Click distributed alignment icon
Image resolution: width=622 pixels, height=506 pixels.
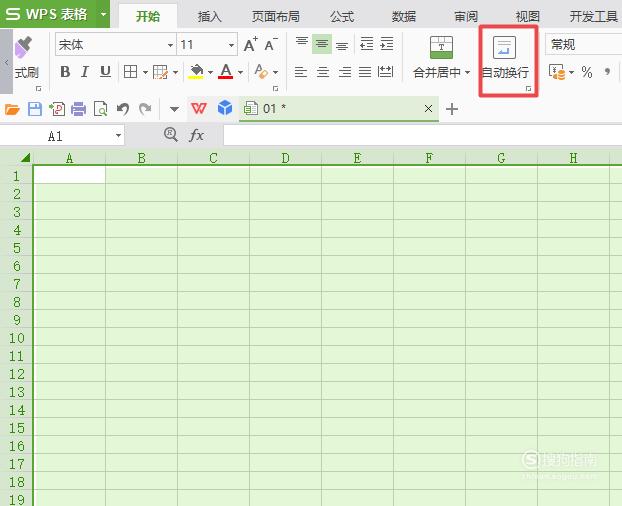click(x=385, y=72)
